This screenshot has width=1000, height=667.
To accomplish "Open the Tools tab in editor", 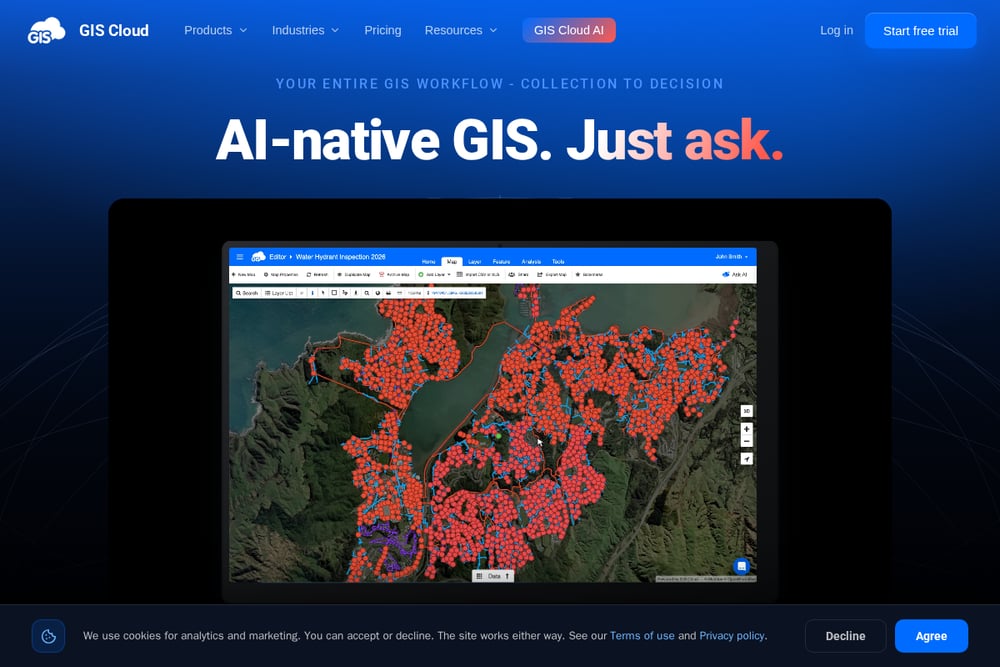I will [x=558, y=261].
